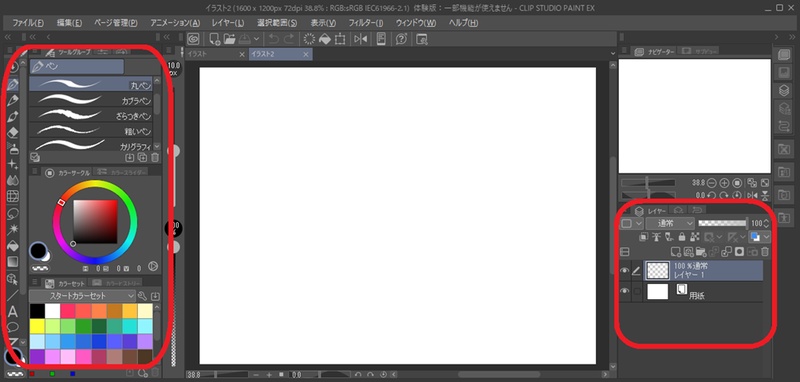The width and height of the screenshot is (800, 382).
Task: Open スタートカラーセット color set dropdown
Action: pyautogui.click(x=82, y=296)
